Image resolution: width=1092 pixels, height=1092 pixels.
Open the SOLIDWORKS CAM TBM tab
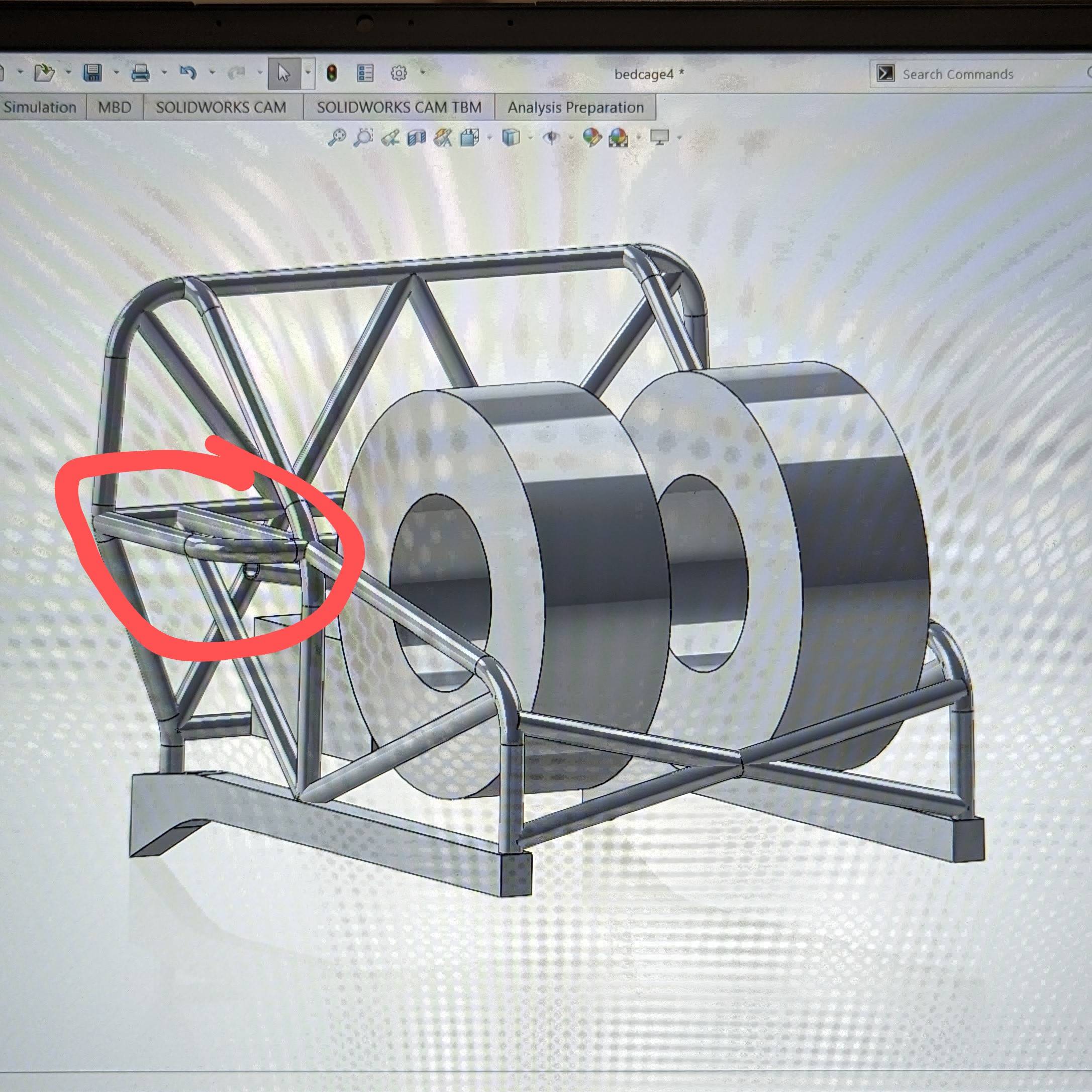point(399,107)
